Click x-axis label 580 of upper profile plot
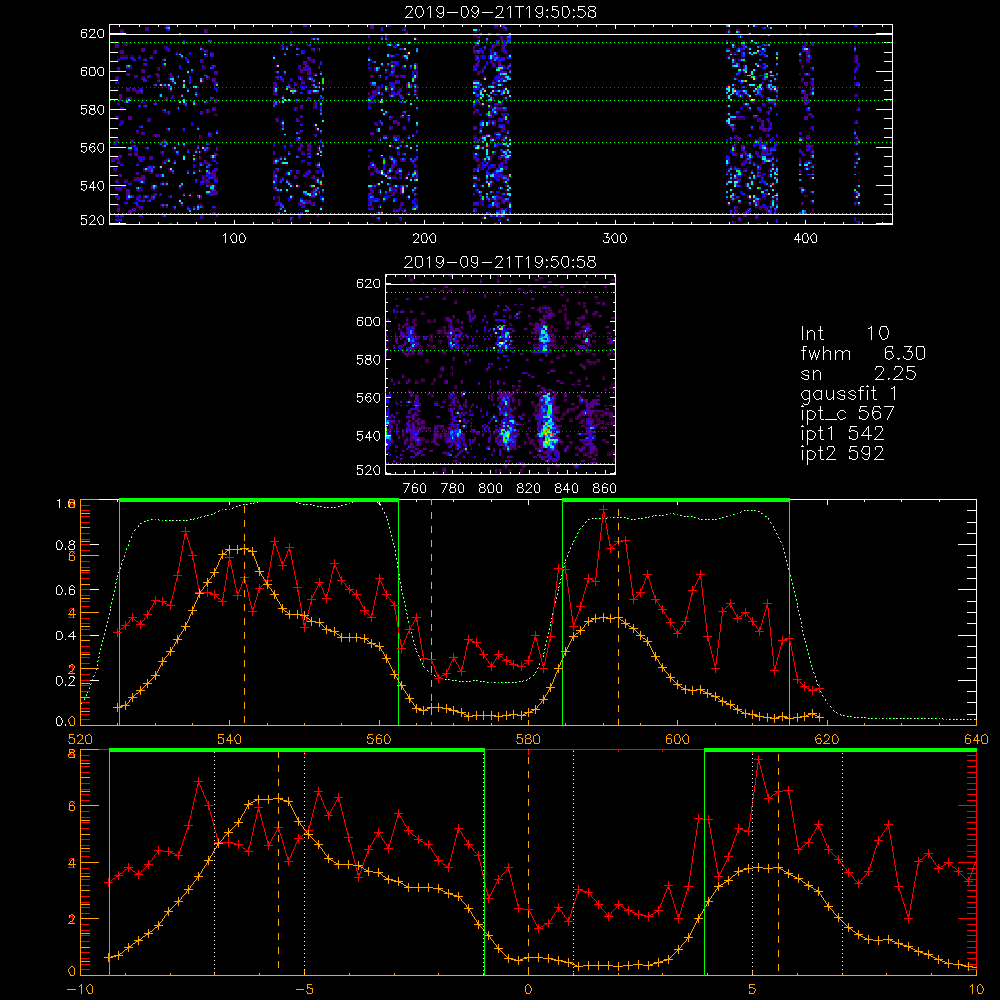The width and height of the screenshot is (1000, 1000). point(528,739)
